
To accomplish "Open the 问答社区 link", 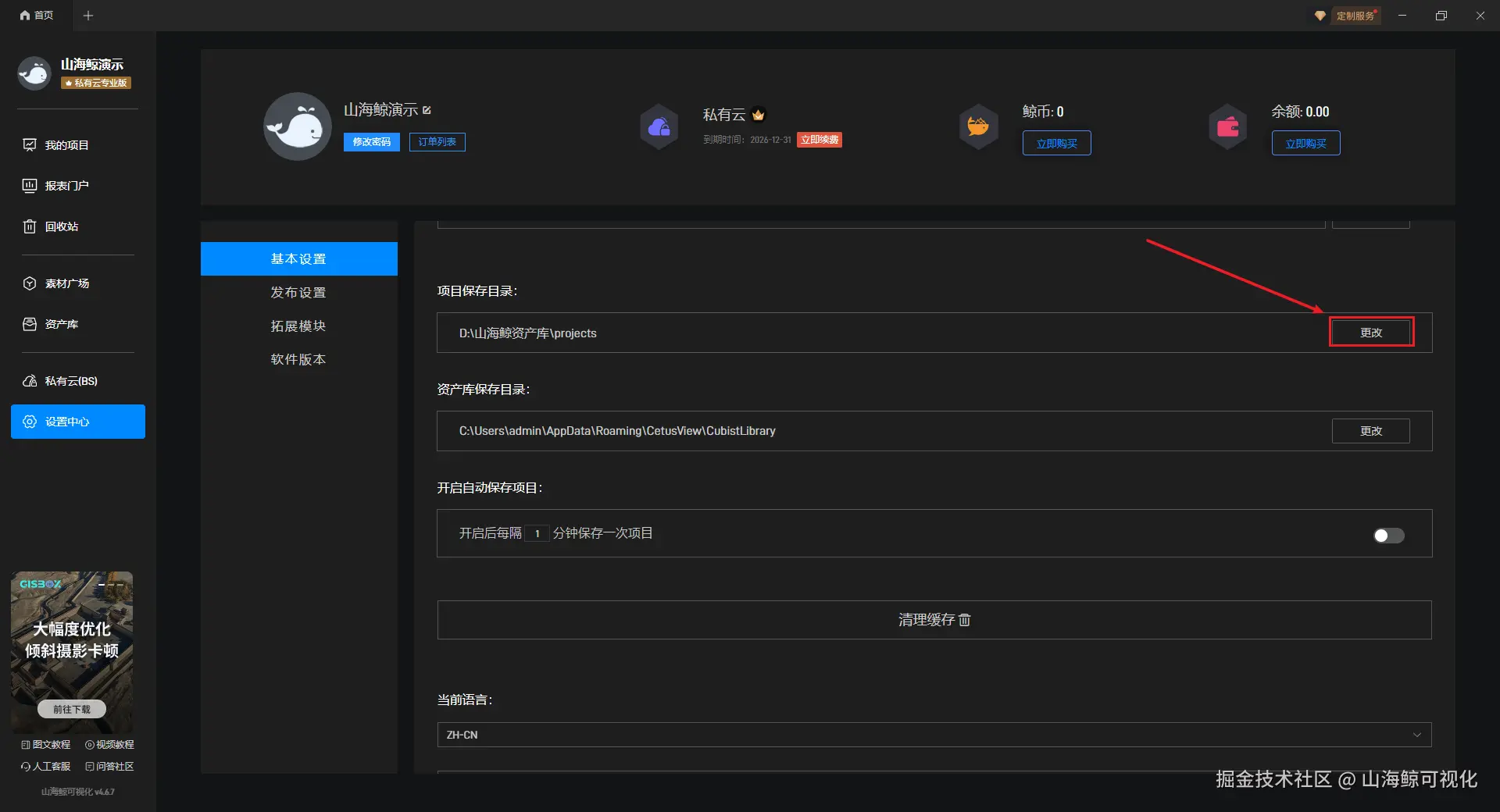I will [x=109, y=767].
